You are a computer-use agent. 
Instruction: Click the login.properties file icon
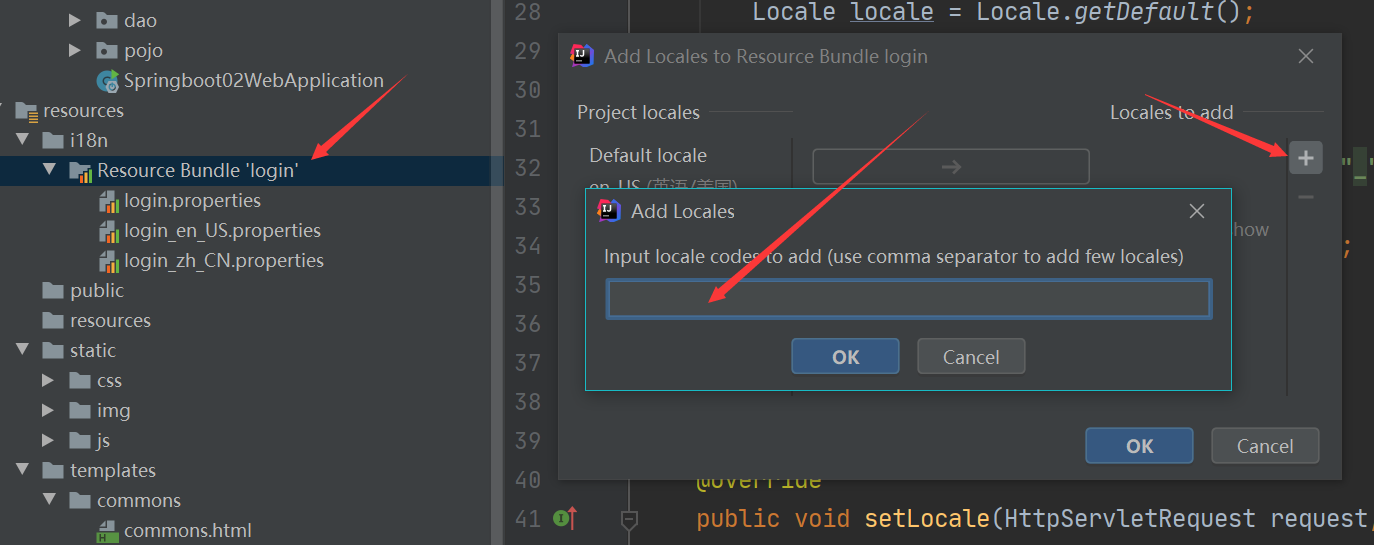(109, 201)
